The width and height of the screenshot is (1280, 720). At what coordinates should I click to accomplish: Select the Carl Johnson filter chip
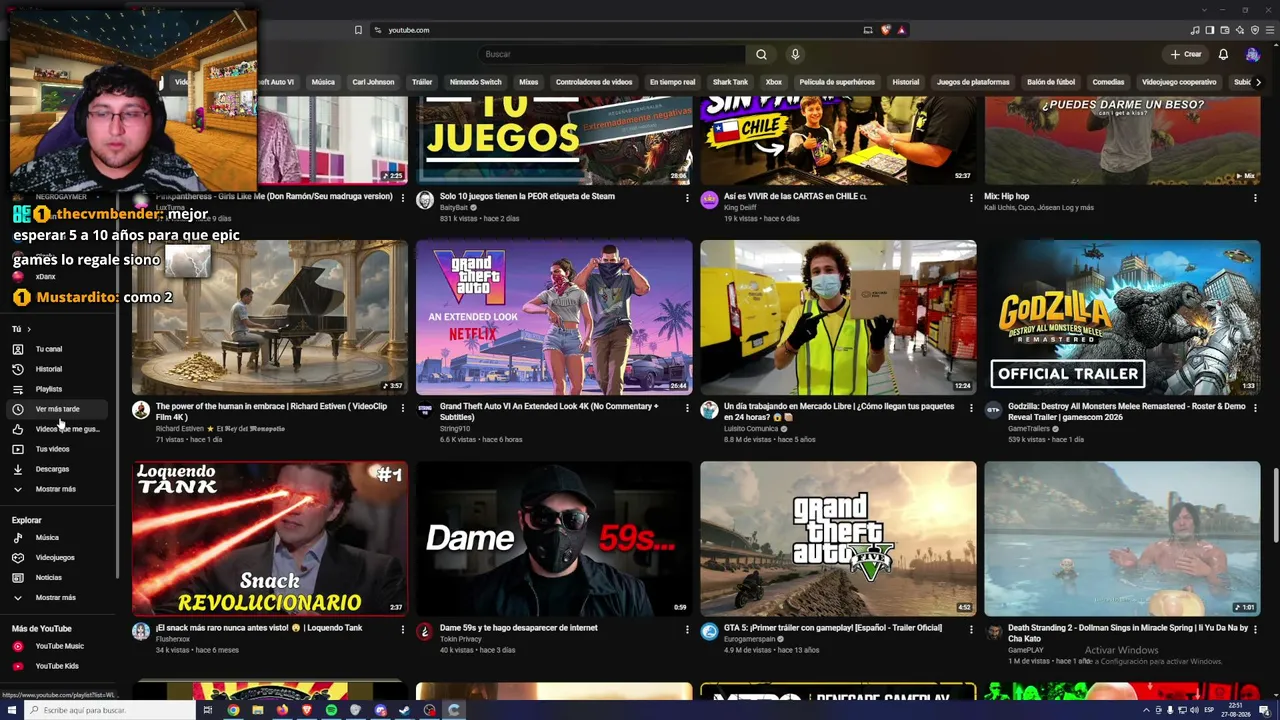coord(373,82)
